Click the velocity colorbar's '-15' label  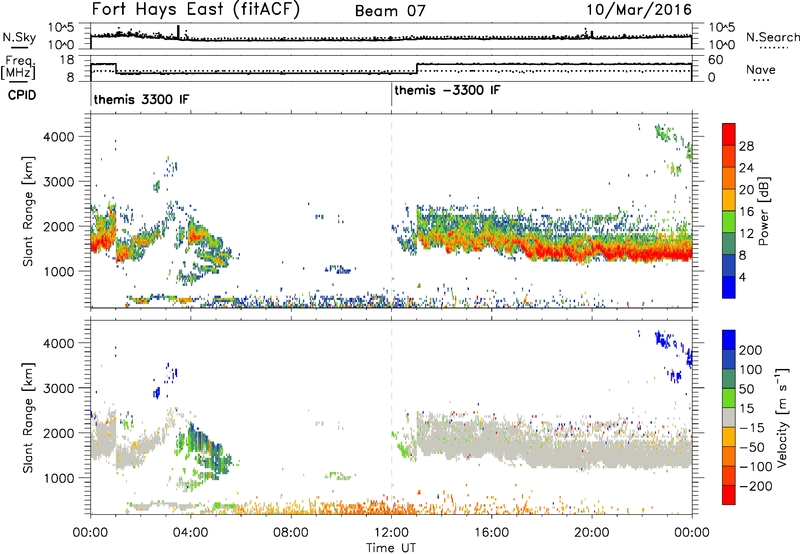(751, 428)
